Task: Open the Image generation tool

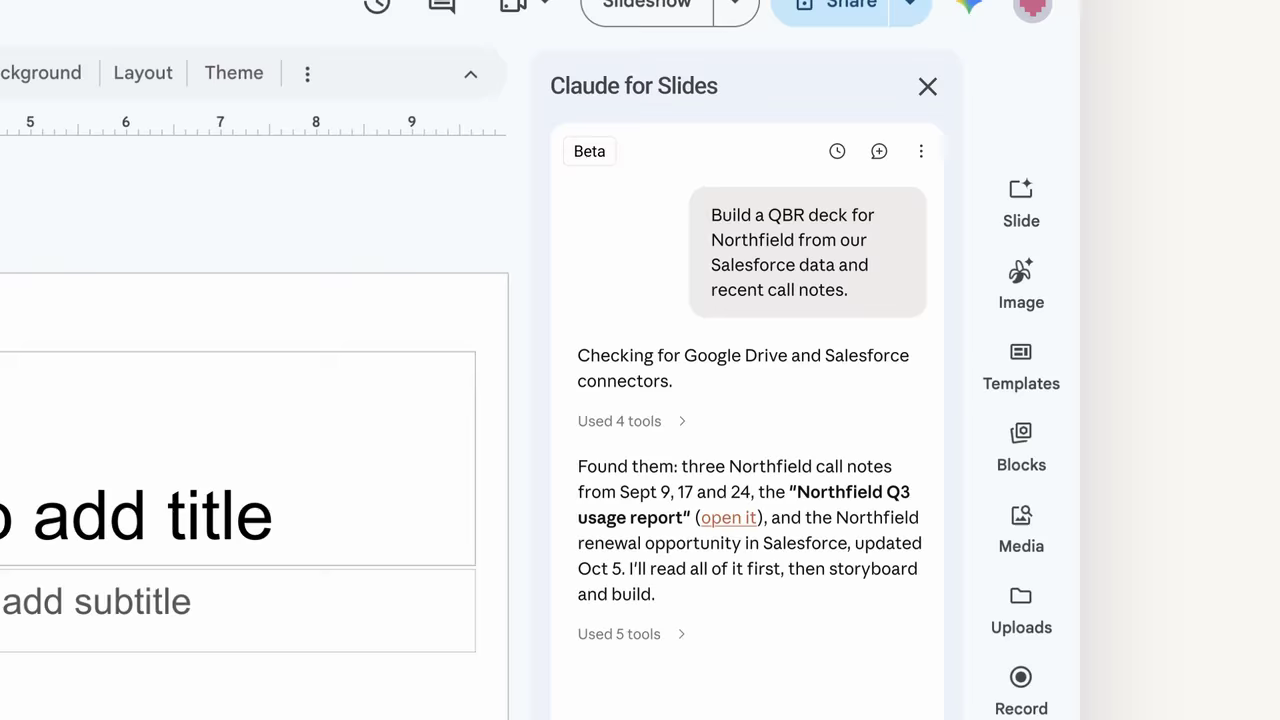Action: (x=1021, y=285)
